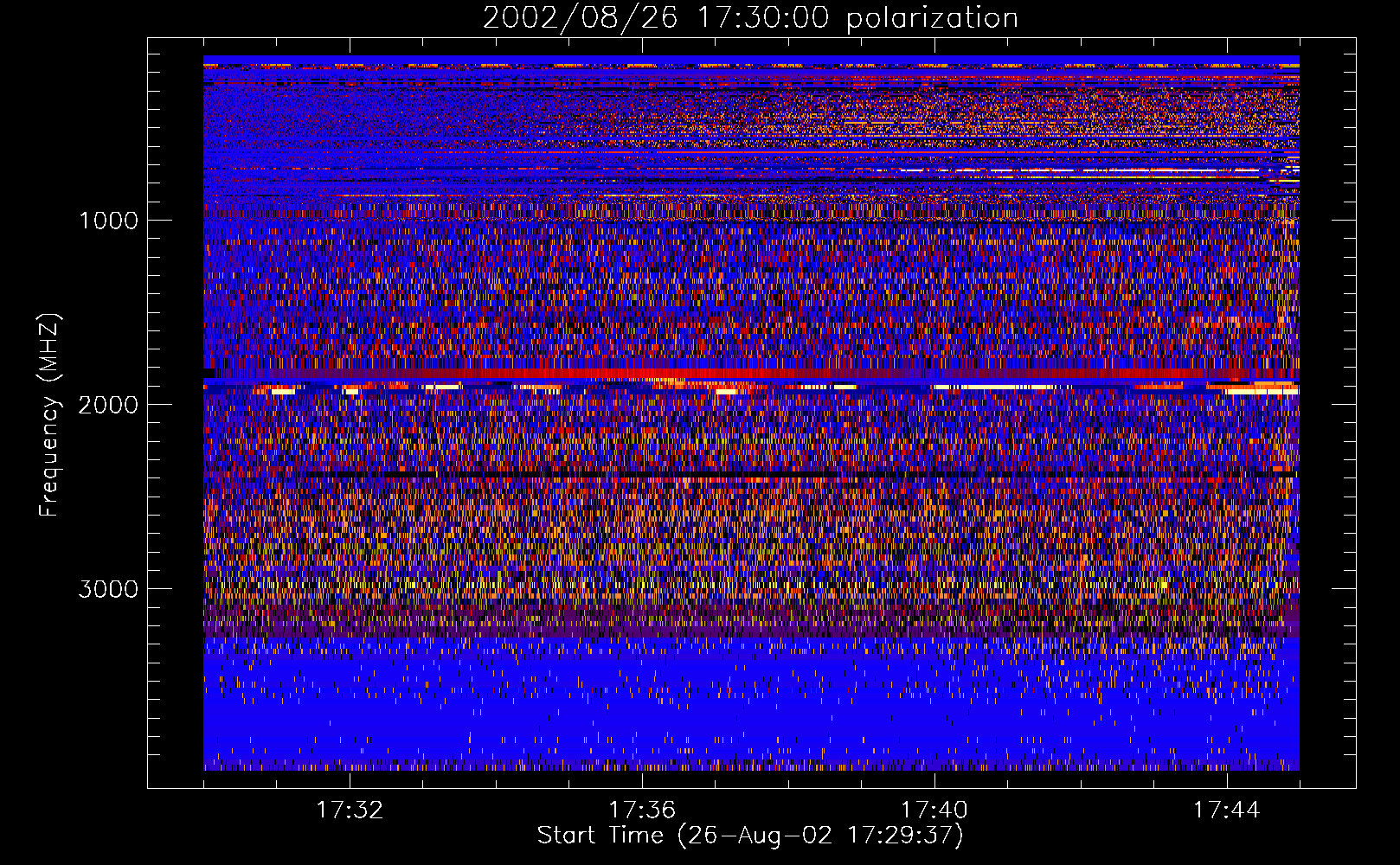Click the '2000' frequency axis label
Image resolution: width=1400 pixels, height=865 pixels.
coord(108,405)
